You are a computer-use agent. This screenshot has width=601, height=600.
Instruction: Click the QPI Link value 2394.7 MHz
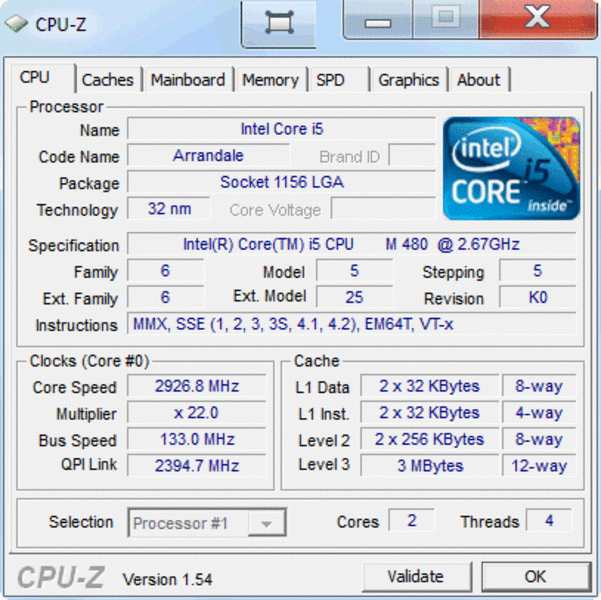tap(197, 465)
